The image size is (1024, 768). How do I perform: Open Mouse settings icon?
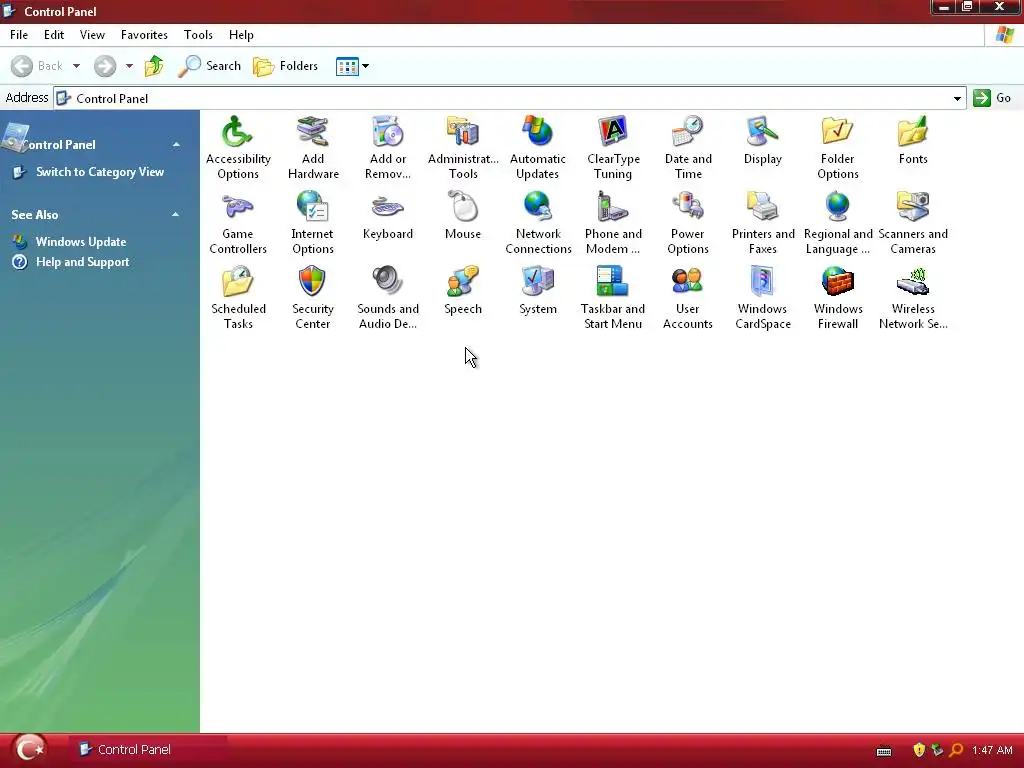(x=463, y=215)
